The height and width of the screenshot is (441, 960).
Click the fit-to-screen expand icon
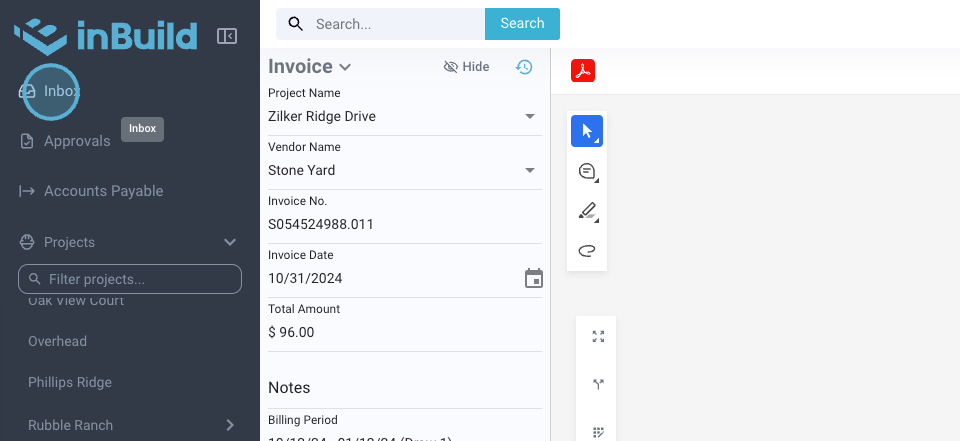[598, 337]
